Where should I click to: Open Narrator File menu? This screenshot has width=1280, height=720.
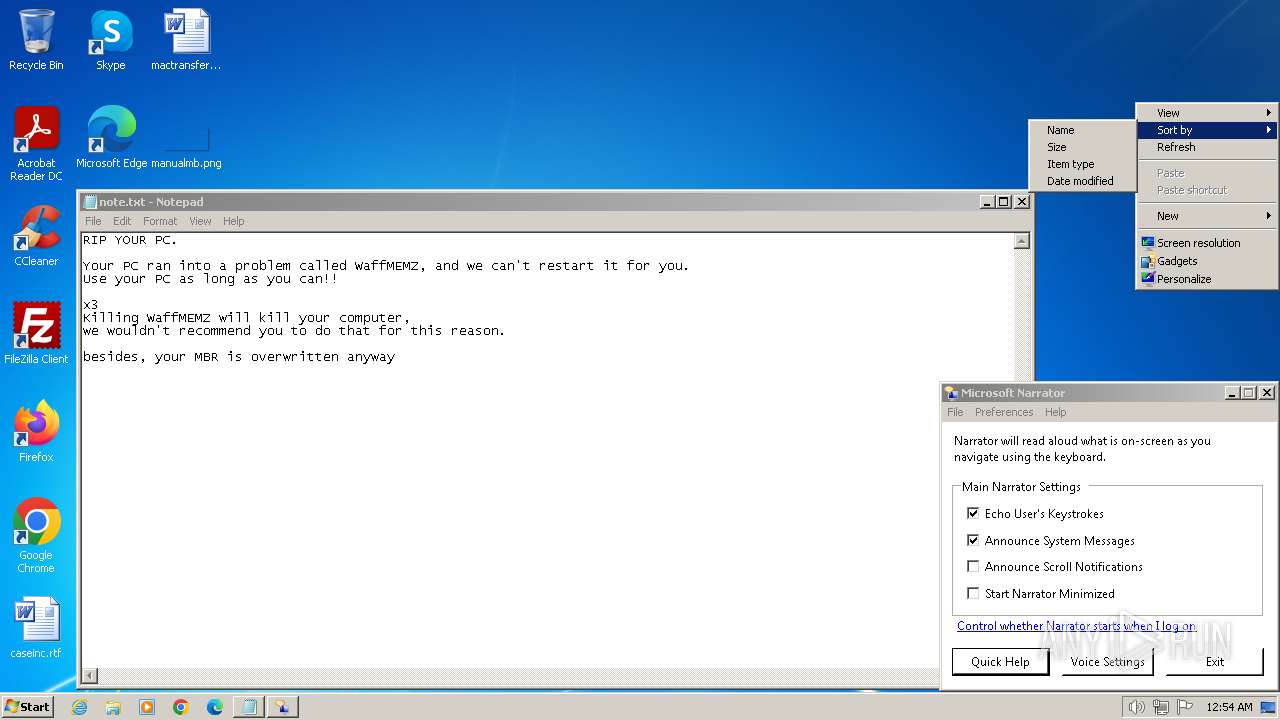pyautogui.click(x=955, y=412)
